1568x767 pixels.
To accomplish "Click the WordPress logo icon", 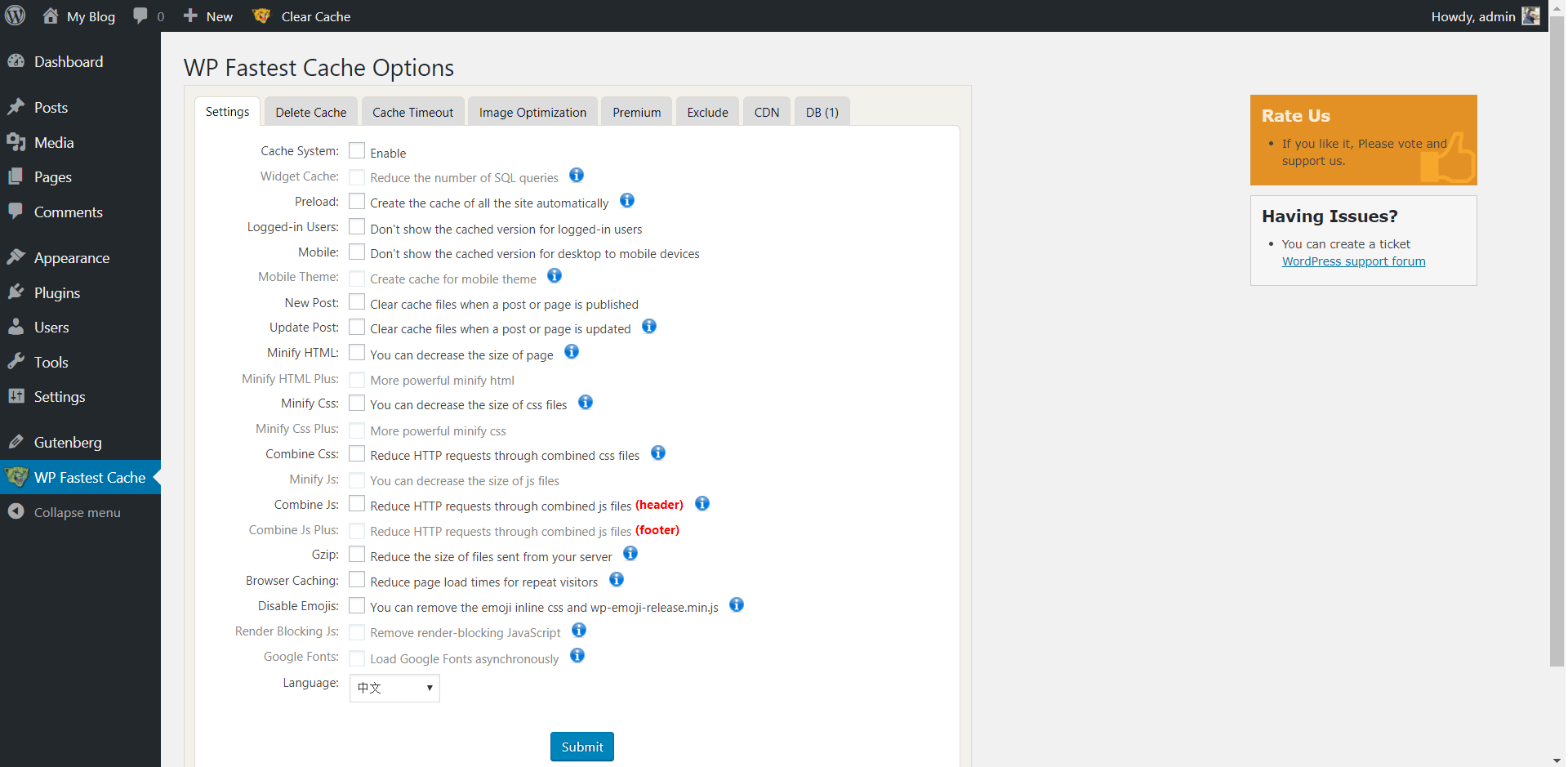I will click(16, 16).
